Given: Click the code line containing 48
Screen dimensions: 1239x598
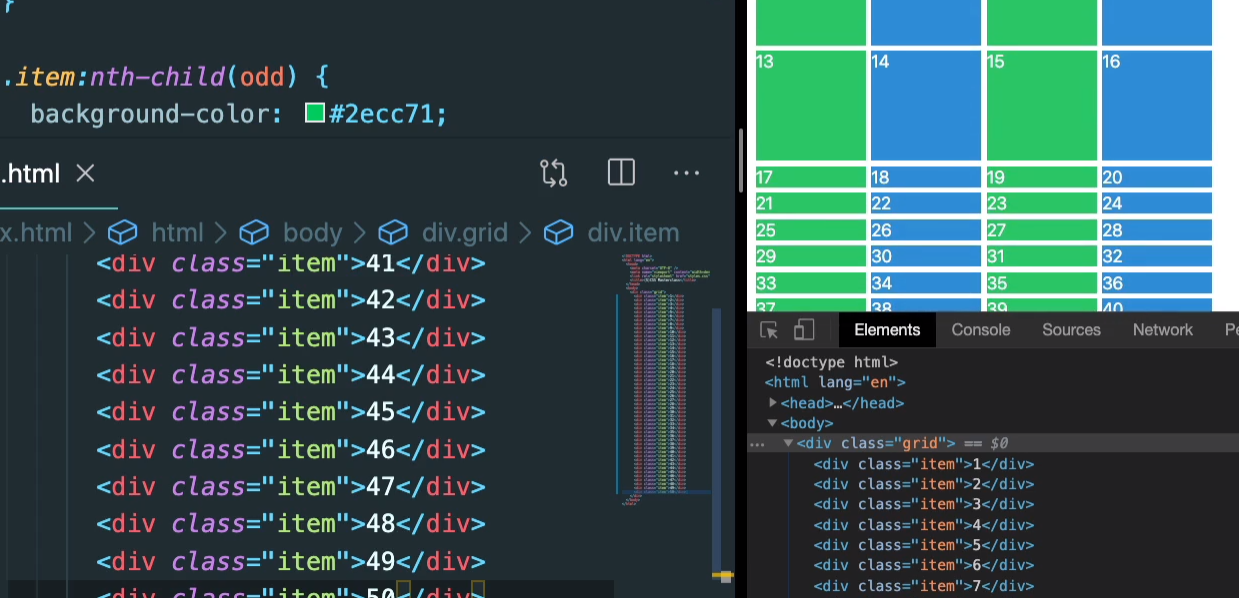Looking at the screenshot, I should coord(290,524).
